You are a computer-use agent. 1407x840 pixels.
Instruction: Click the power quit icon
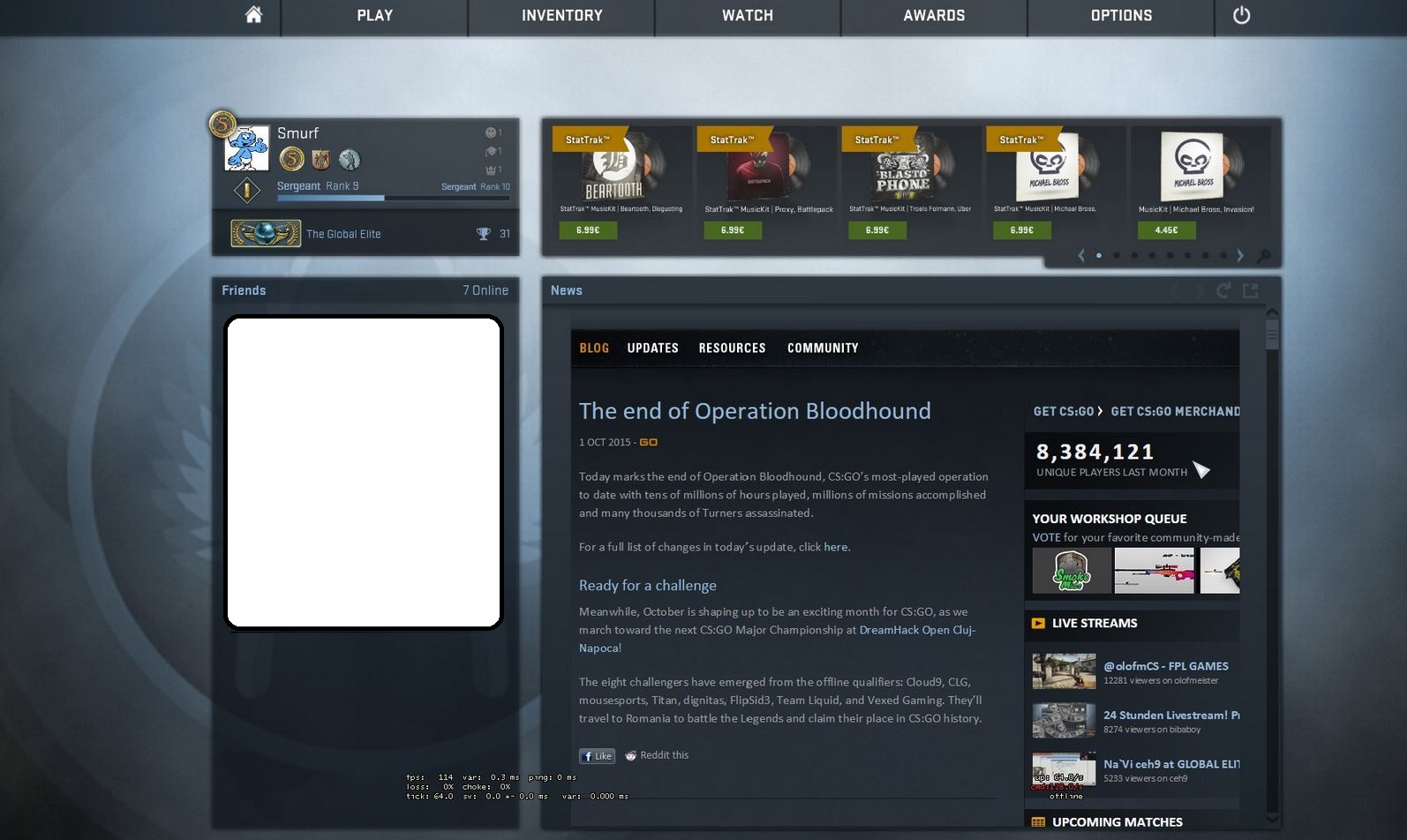click(1241, 15)
